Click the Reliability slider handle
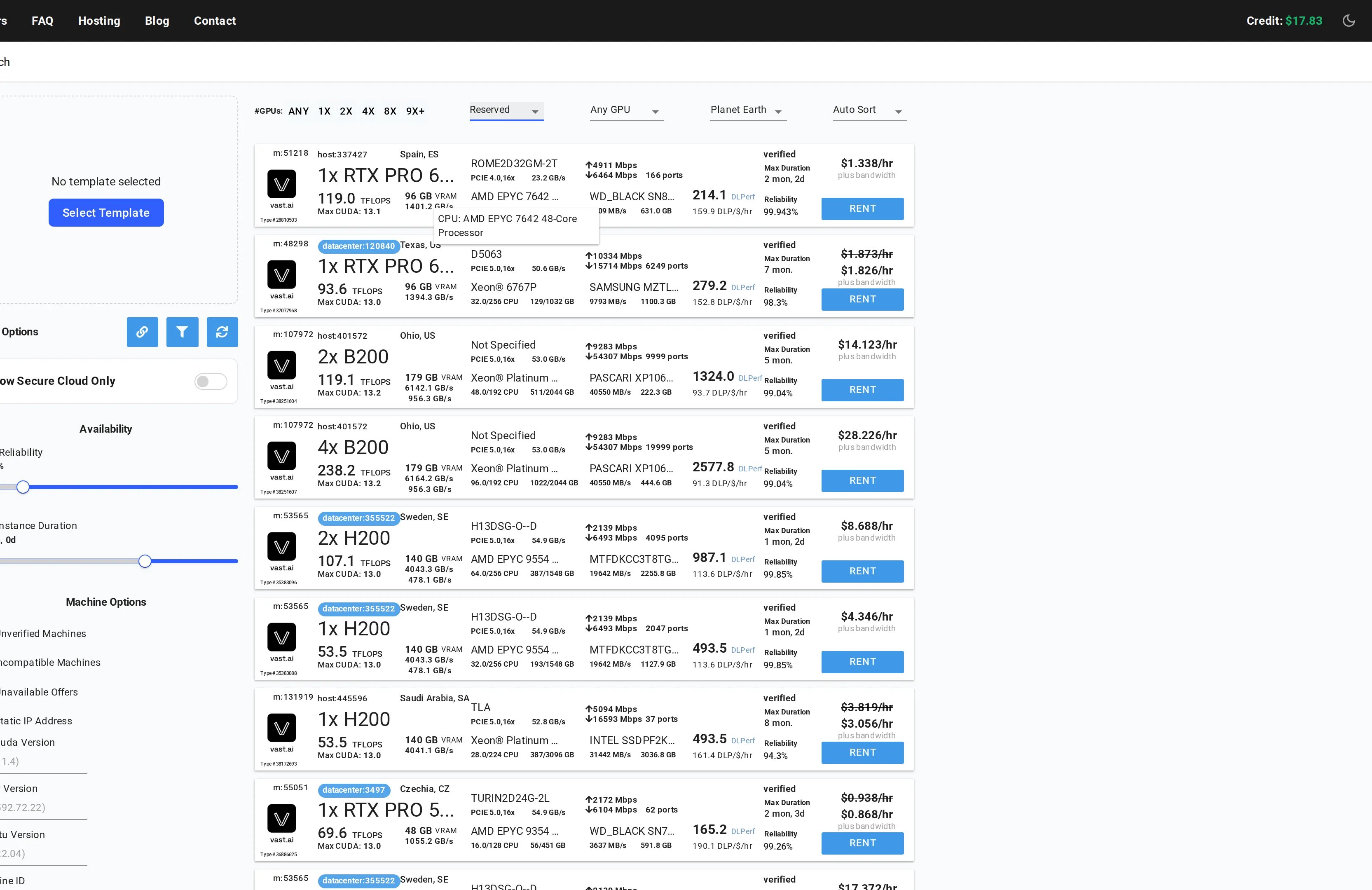Screen dimensions: 1372x890 tap(23, 487)
